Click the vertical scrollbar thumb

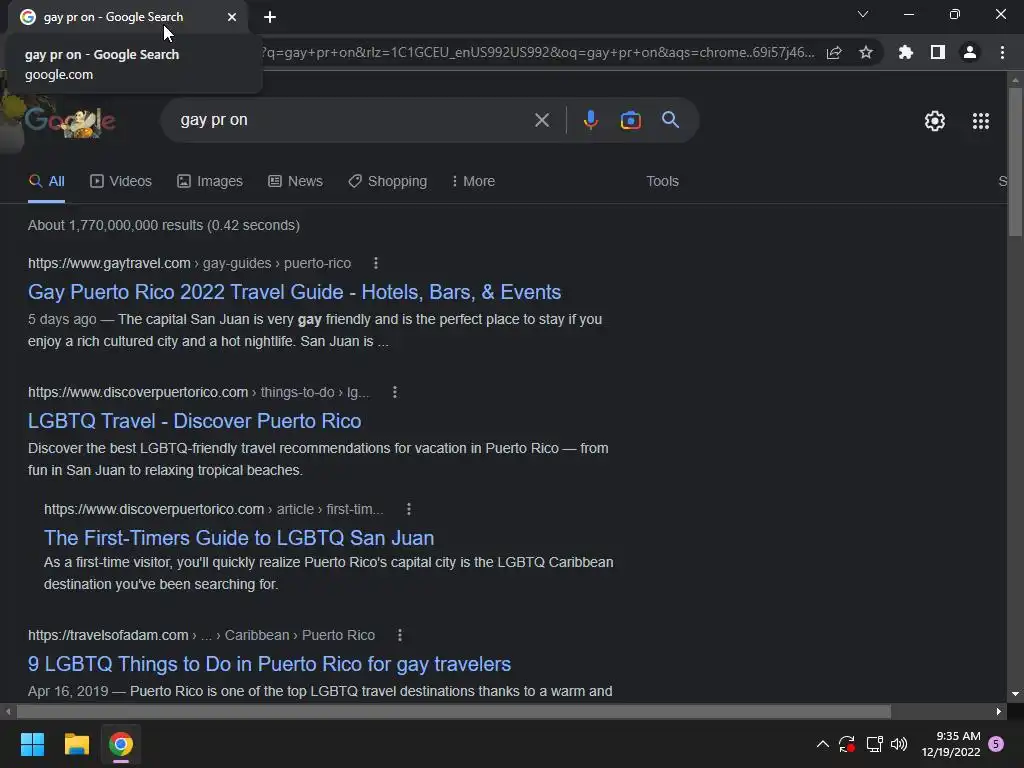tap(1015, 162)
